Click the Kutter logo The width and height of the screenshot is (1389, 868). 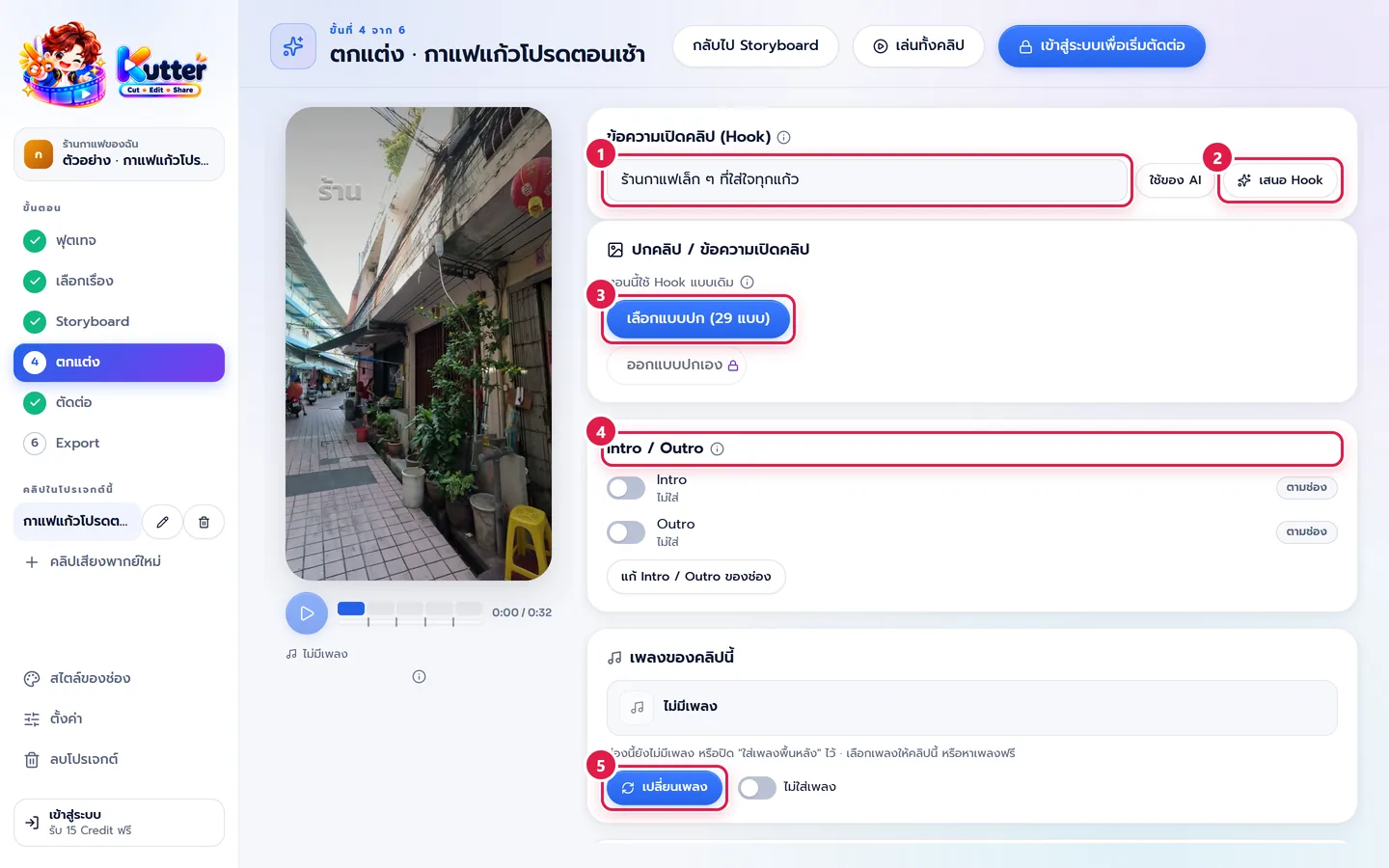coord(114,64)
